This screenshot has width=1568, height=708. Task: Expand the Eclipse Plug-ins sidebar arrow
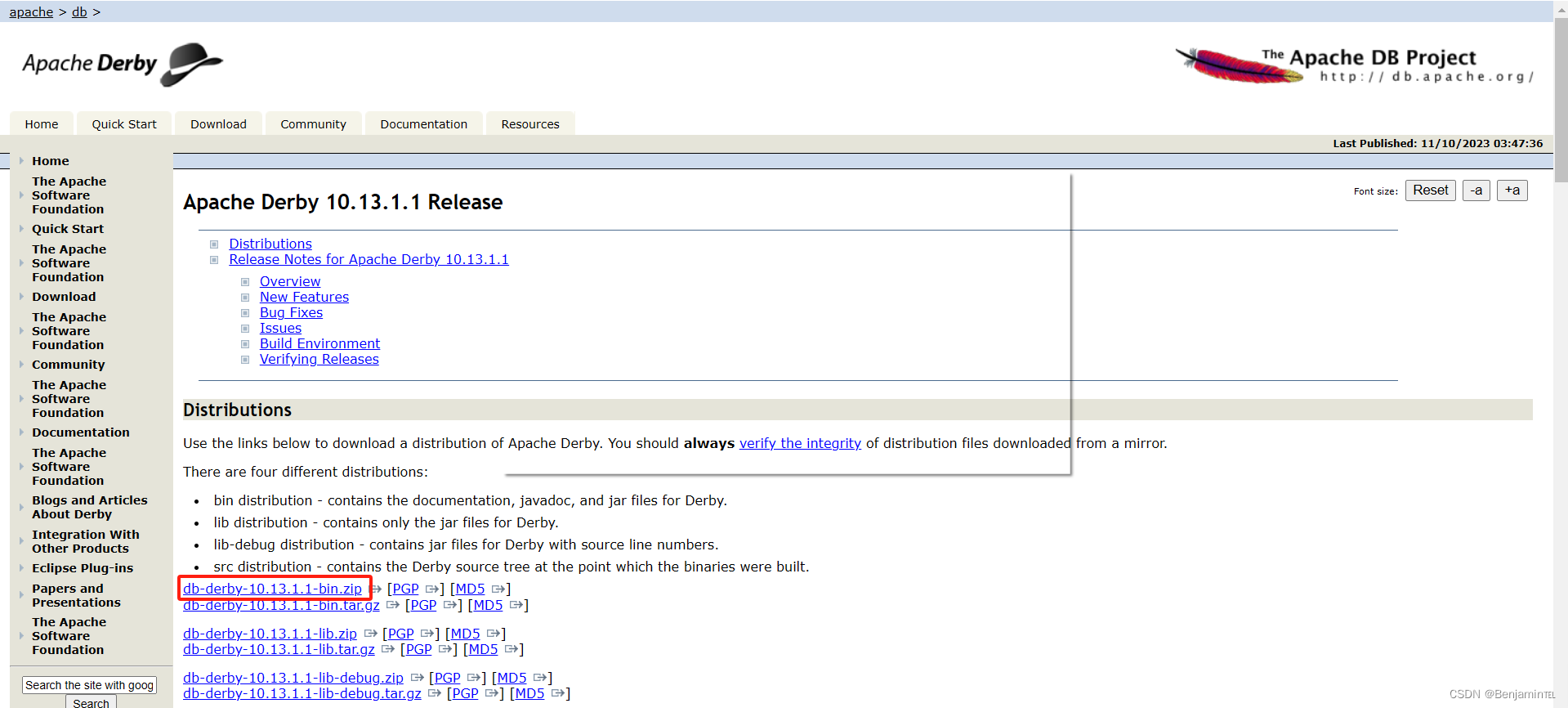21,568
